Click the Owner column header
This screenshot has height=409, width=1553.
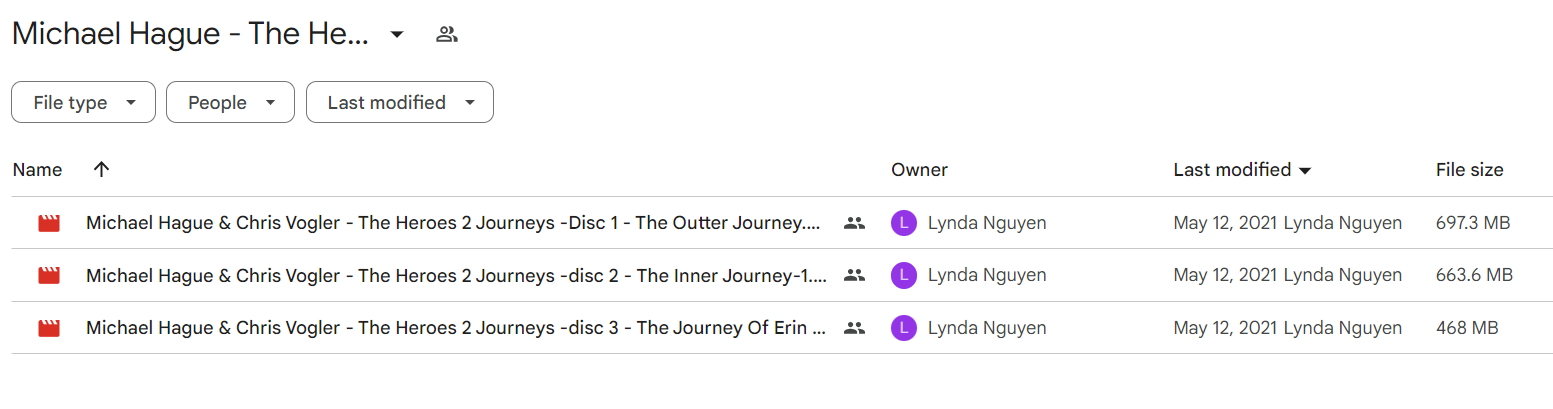[919, 170]
